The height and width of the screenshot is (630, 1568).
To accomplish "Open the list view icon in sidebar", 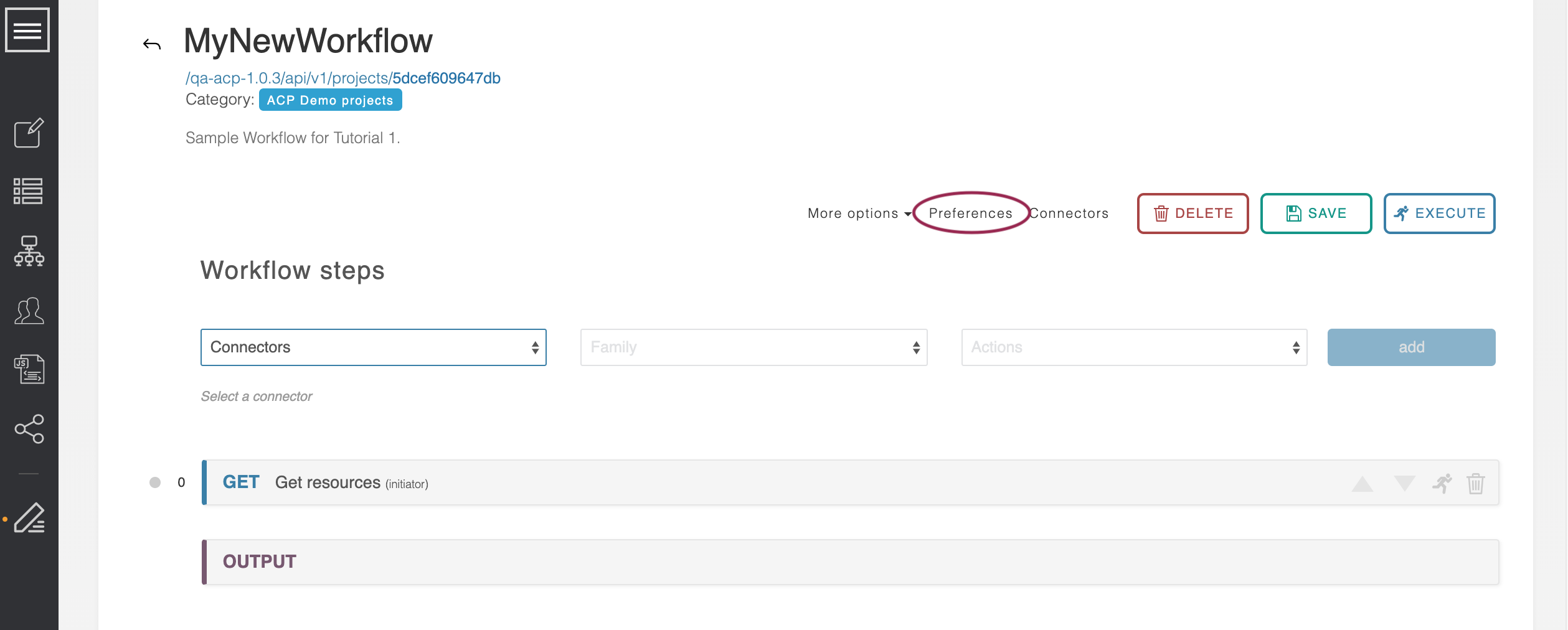I will coord(29,191).
